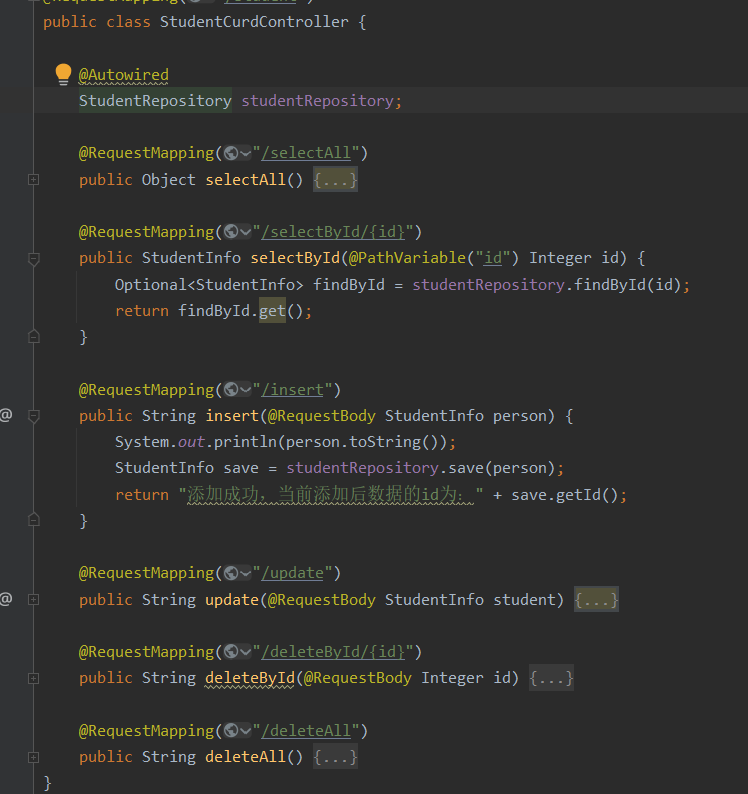Screen dimensions: 748x794
Task: Expand folded {...} body of selectAll()
Action: (x=335, y=180)
